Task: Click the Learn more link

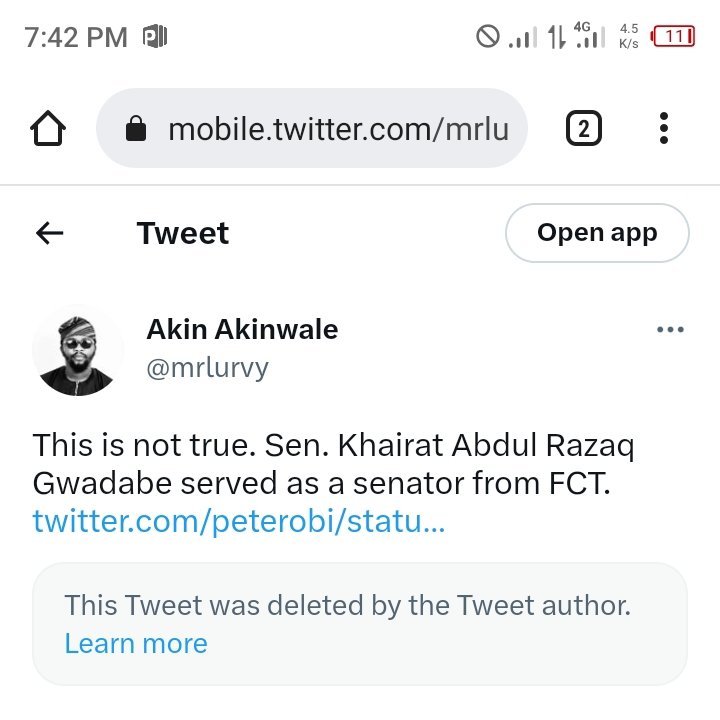Action: [x=136, y=643]
